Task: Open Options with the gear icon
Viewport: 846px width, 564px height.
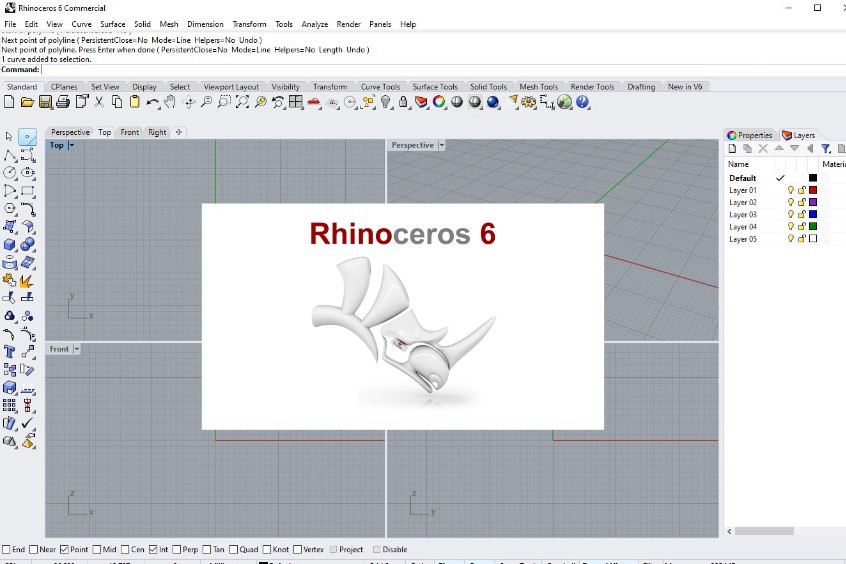Action: pos(529,102)
